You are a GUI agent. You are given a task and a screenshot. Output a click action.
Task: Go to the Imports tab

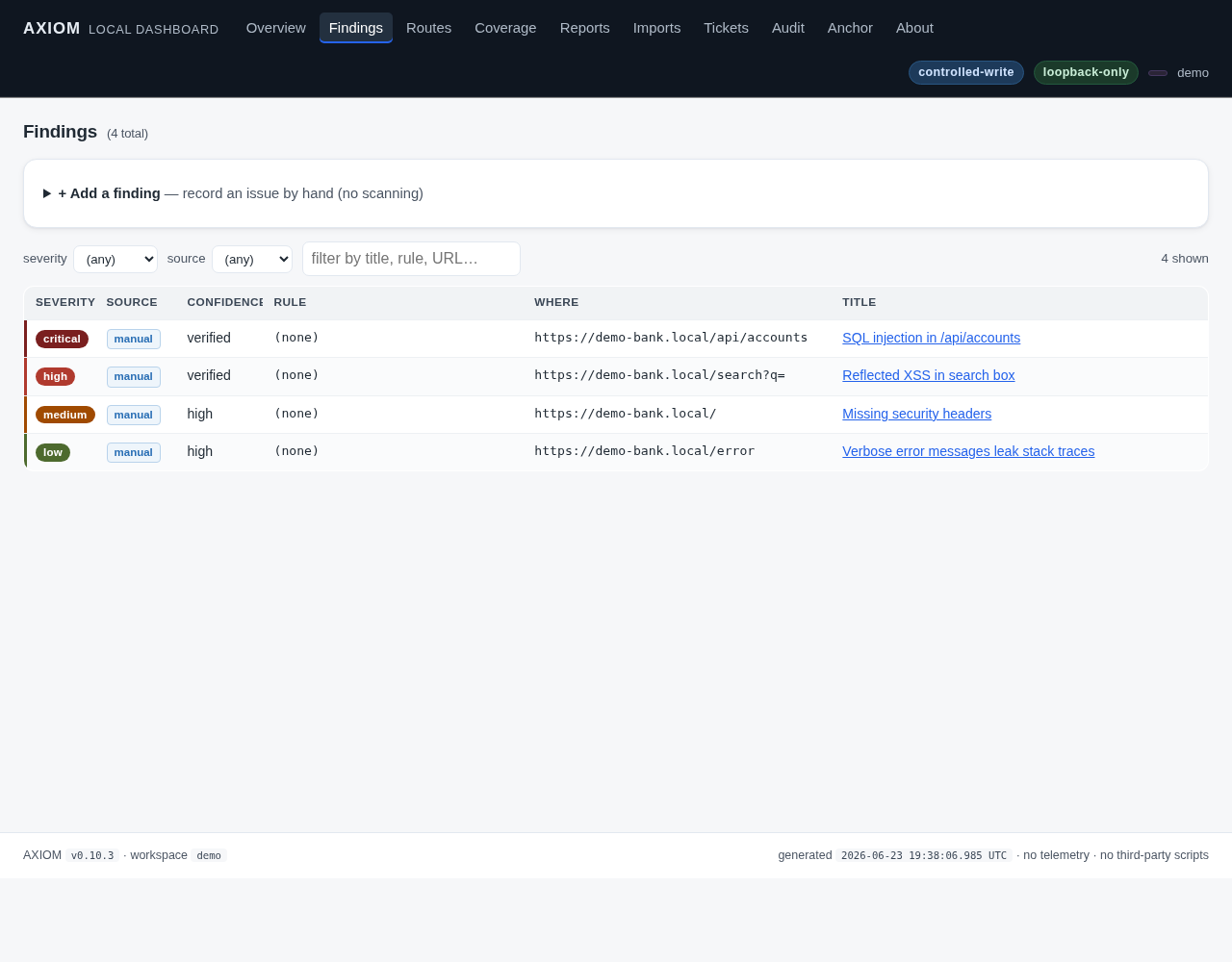tap(656, 28)
